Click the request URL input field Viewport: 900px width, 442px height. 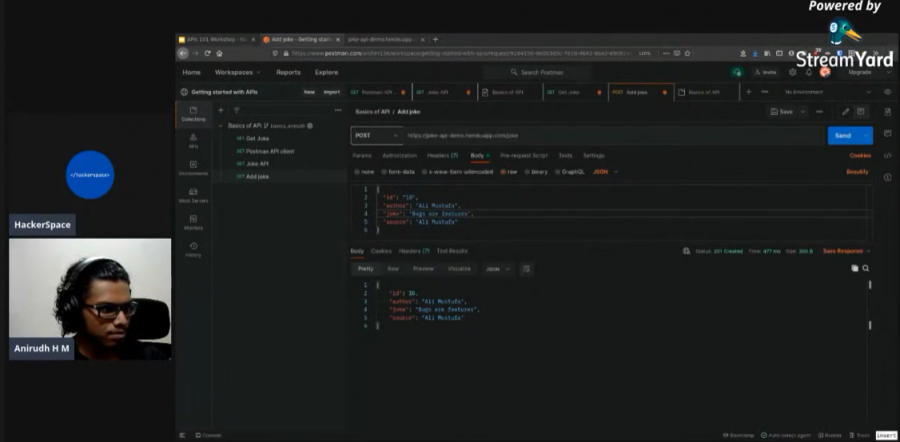pos(600,135)
